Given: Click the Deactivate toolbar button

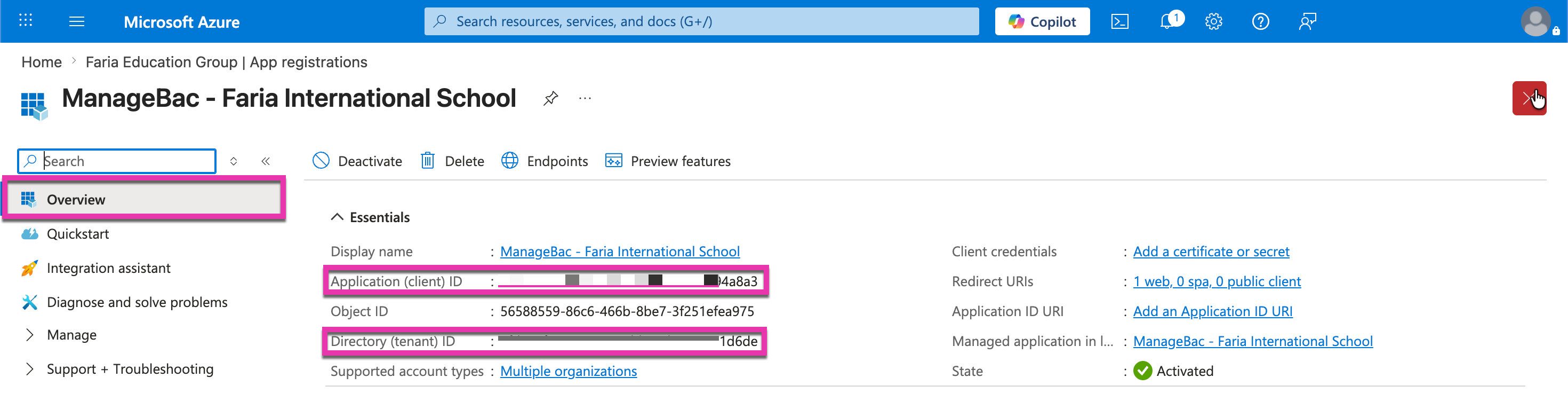Looking at the screenshot, I should pyautogui.click(x=357, y=161).
